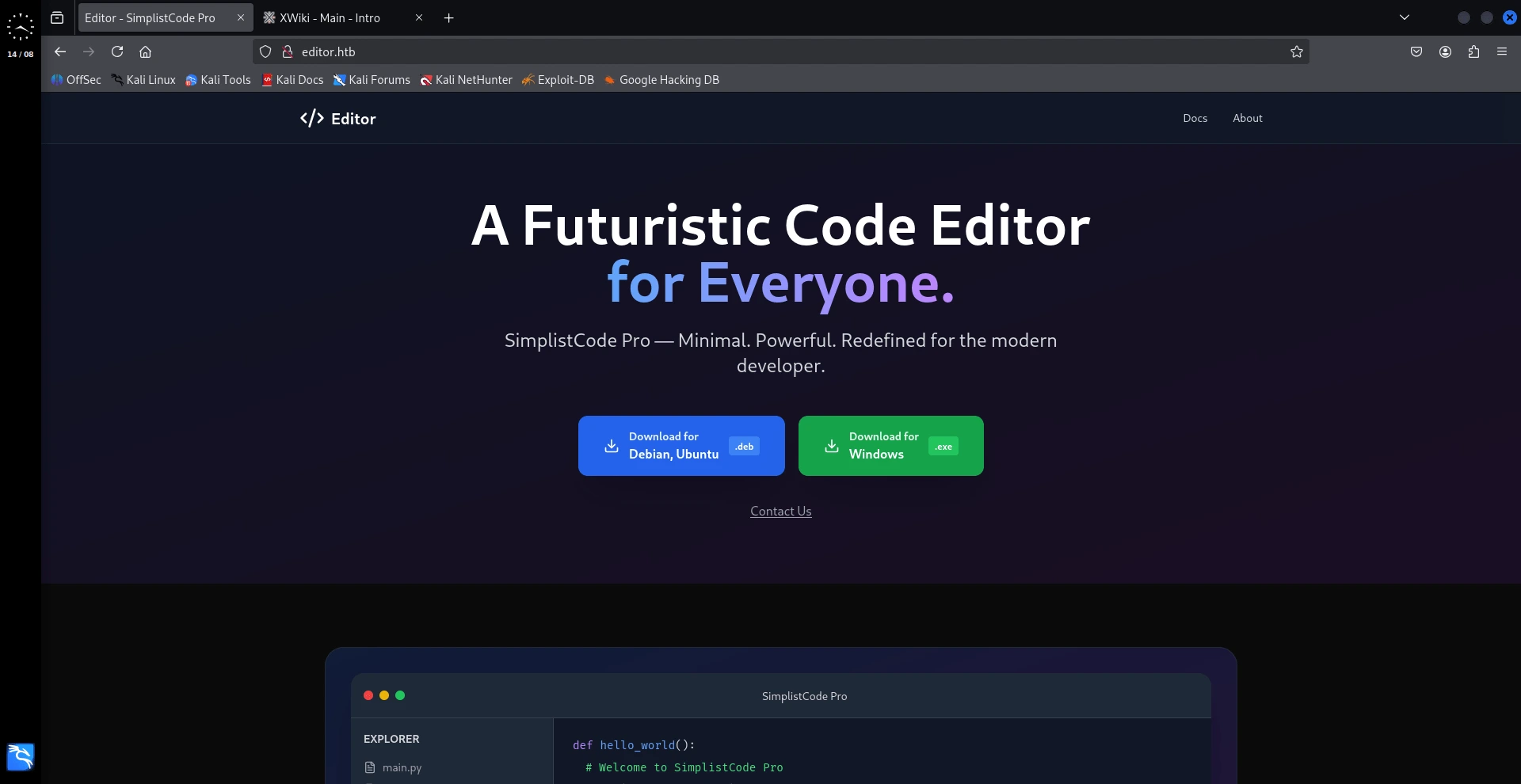
Task: Save page to Pocket
Action: click(1416, 51)
